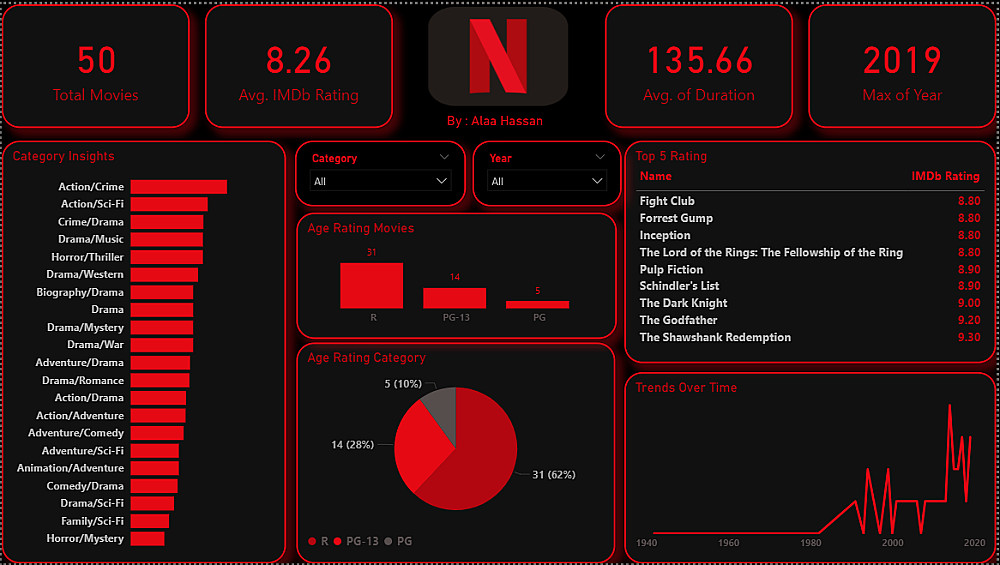Click the Inception table row

click(x=810, y=235)
